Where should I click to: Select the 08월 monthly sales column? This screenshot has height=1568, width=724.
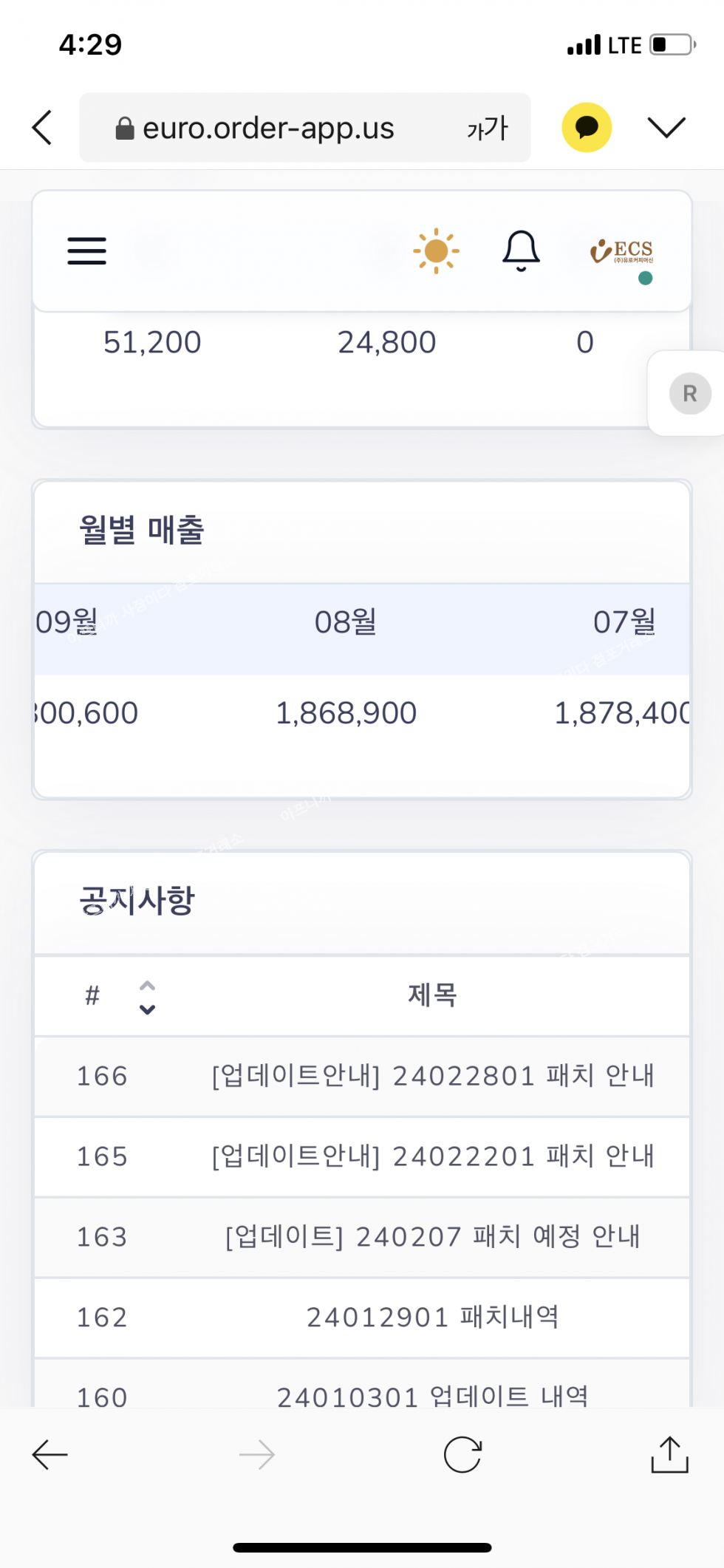346,622
